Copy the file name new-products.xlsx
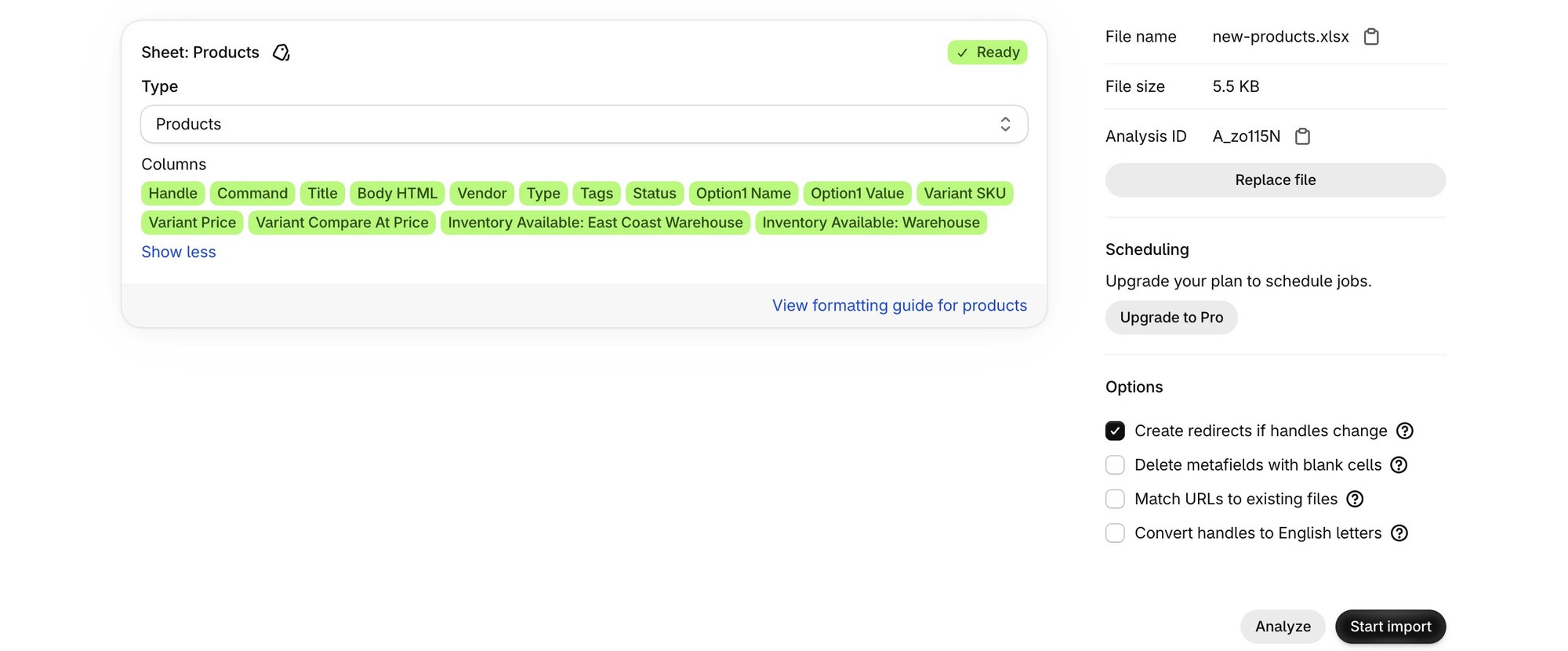1568x651 pixels. coord(1371,37)
